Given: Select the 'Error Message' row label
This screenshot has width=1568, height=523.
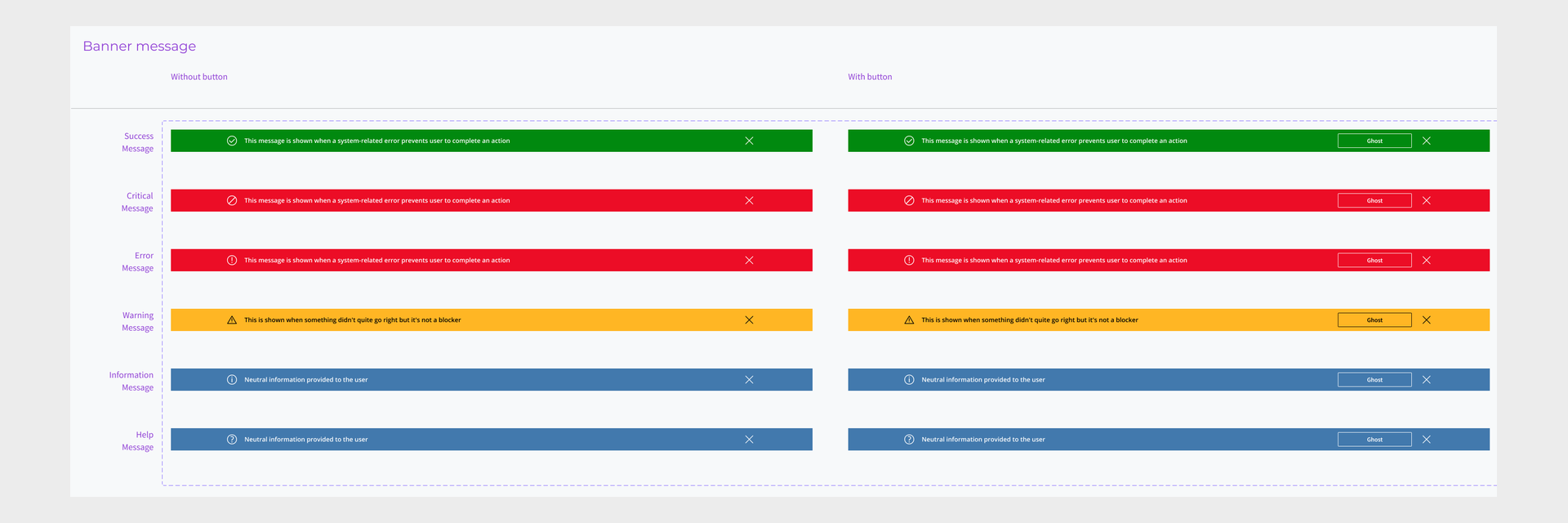Looking at the screenshot, I should pyautogui.click(x=137, y=261).
